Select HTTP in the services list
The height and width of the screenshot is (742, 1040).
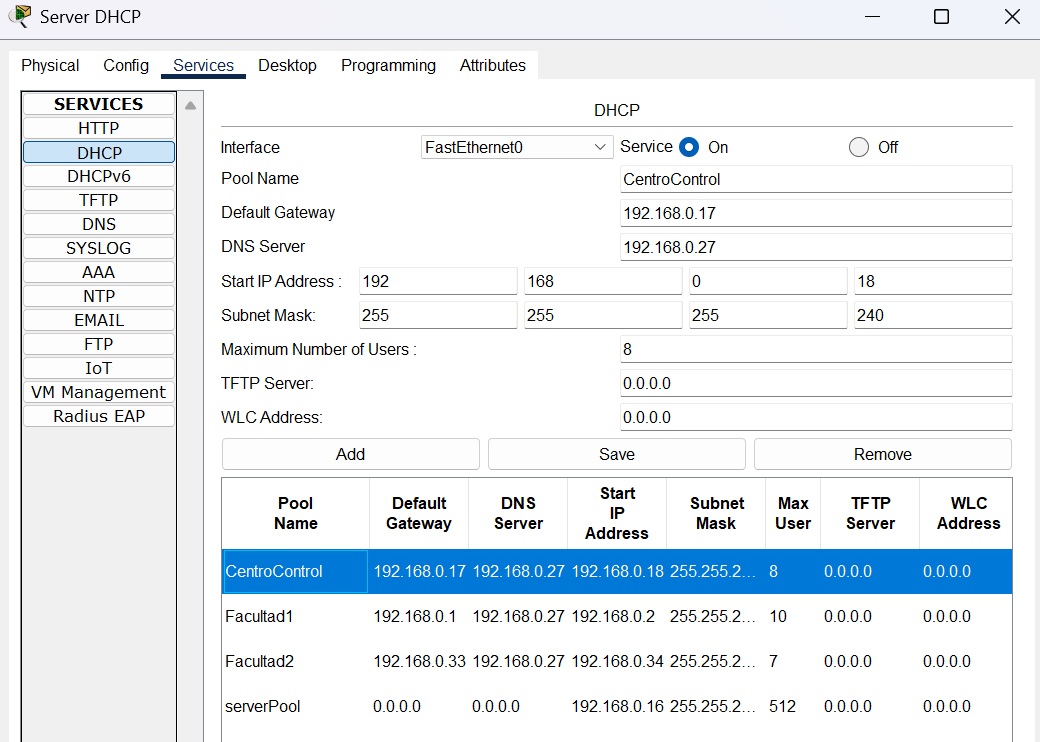point(99,128)
